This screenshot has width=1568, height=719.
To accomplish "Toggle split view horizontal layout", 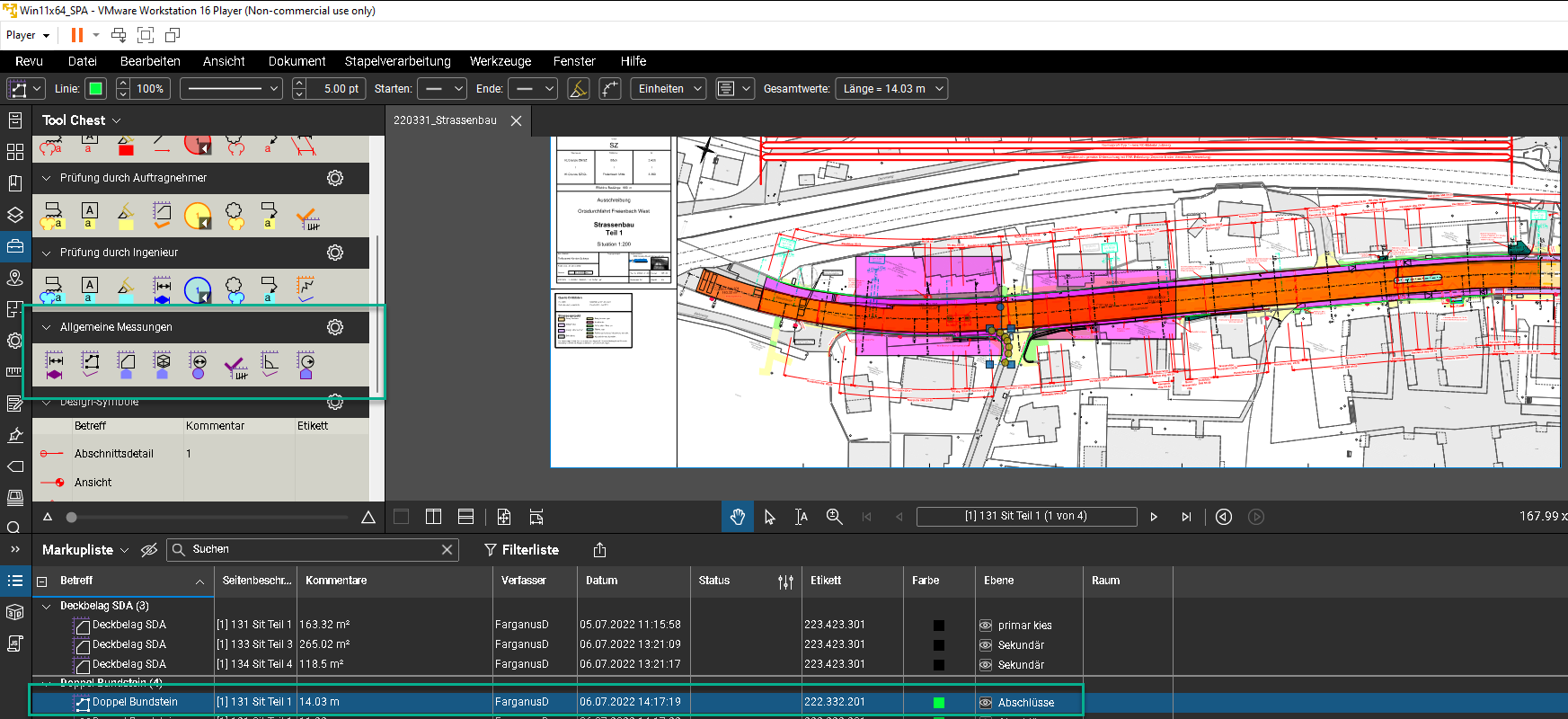I will [465, 517].
